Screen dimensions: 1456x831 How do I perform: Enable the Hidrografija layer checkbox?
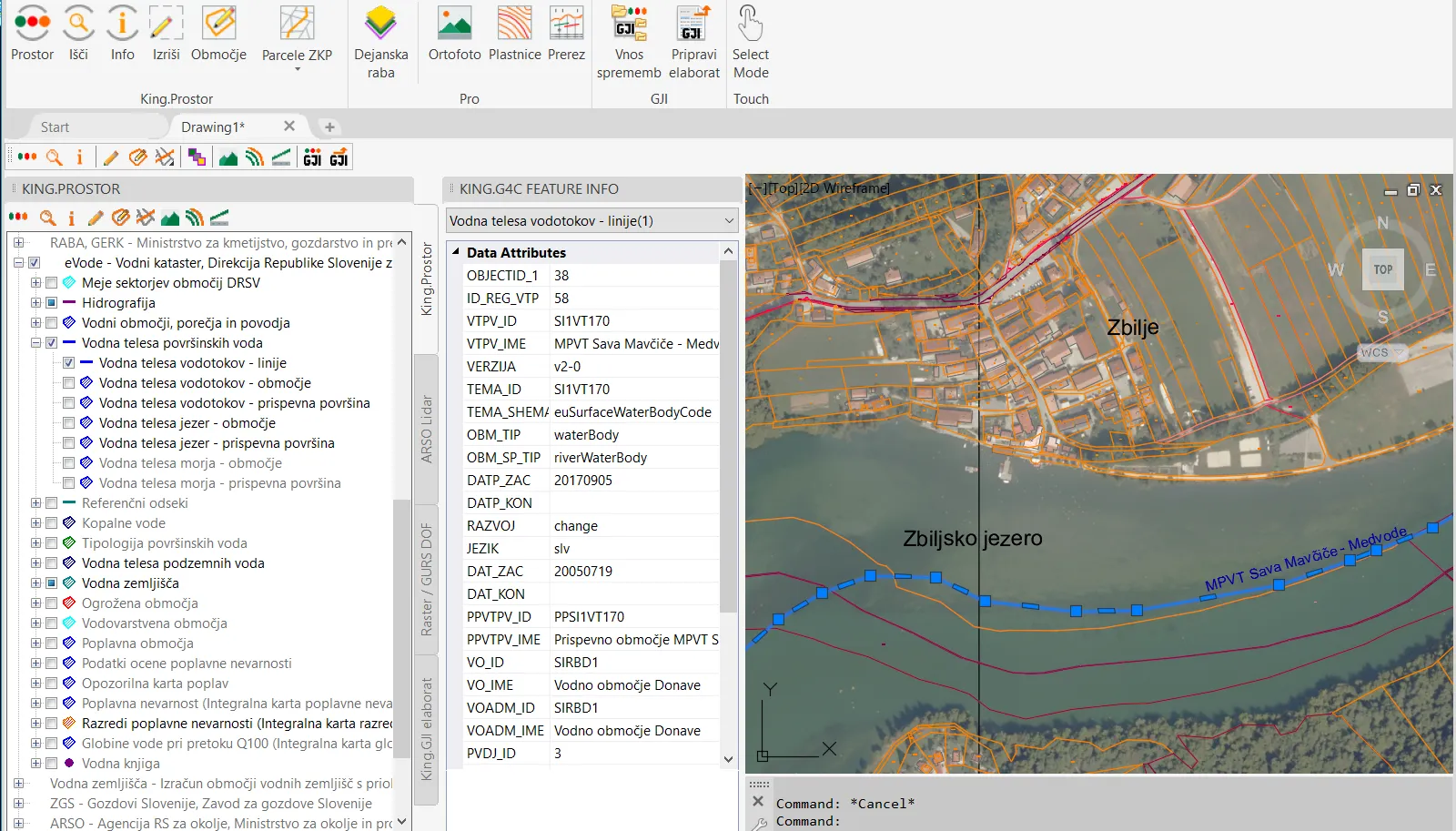[52, 303]
